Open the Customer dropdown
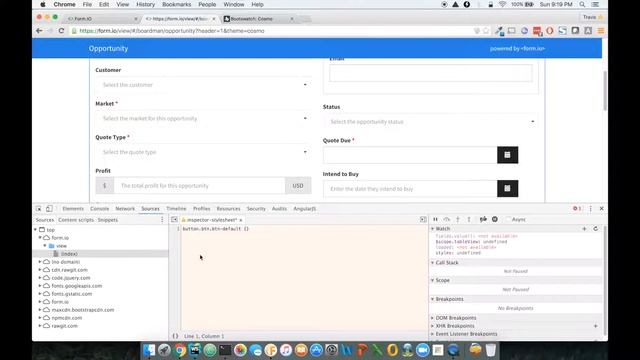This screenshot has height=360, width=640. [203, 85]
